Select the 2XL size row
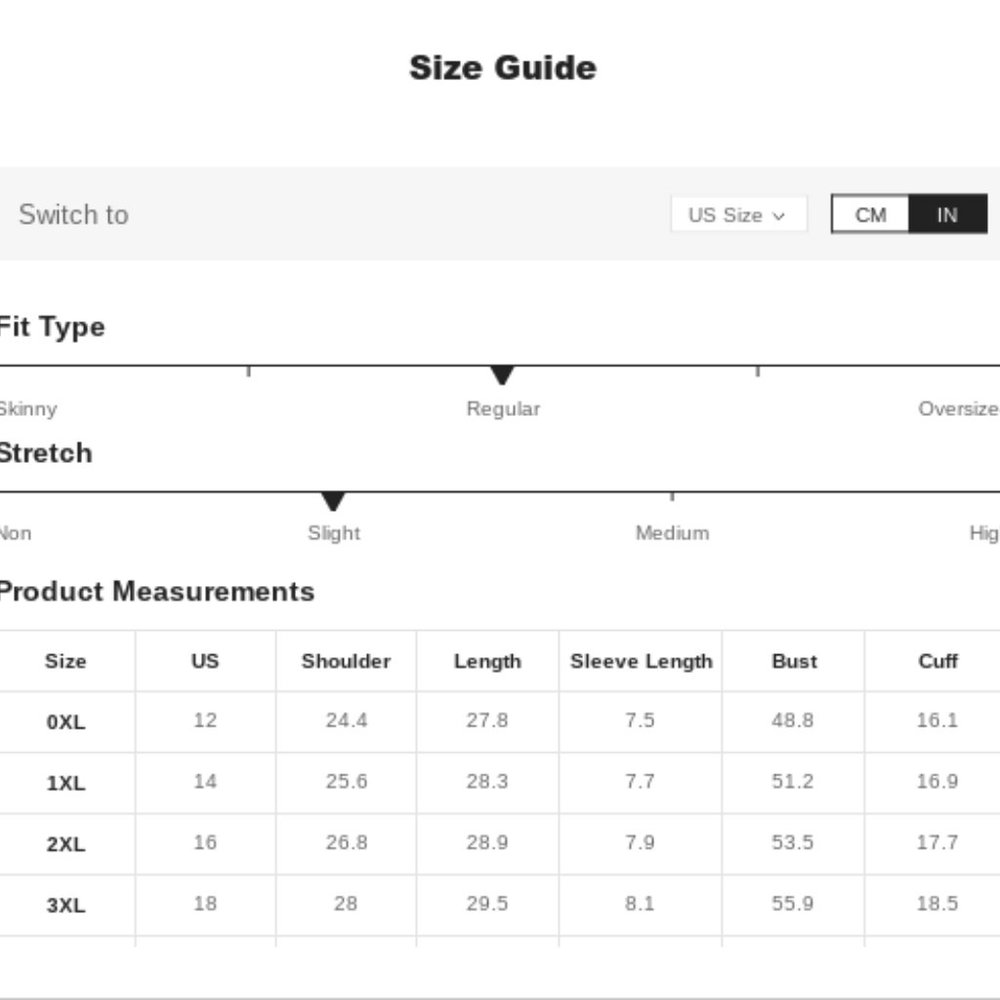 (66, 844)
